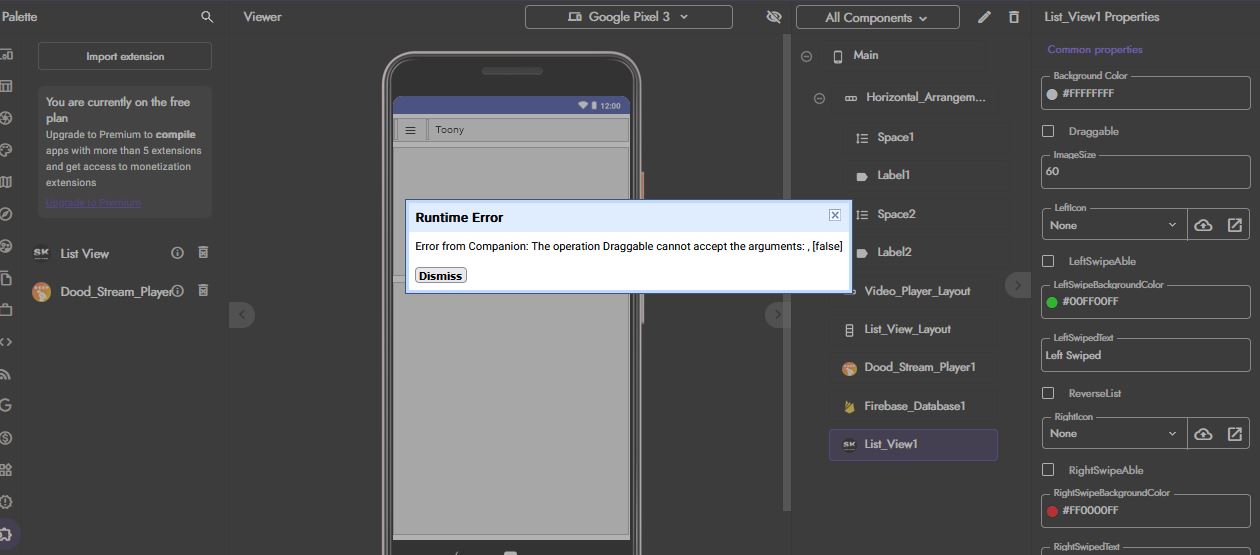Click the pencil rename component icon
Viewport: 1260px width, 555px height.
coord(984,17)
